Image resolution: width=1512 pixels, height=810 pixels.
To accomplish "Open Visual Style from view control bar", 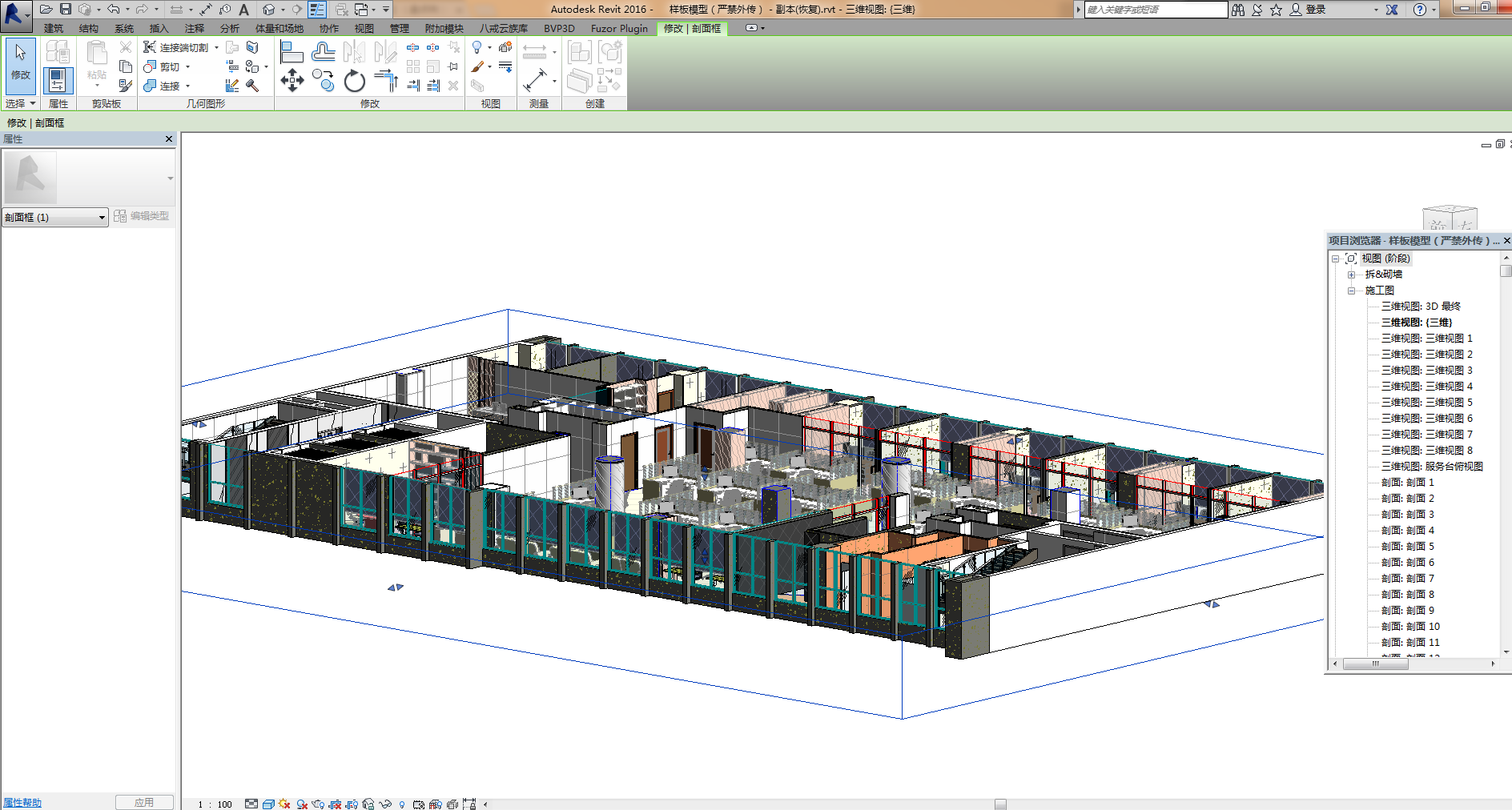I will pyautogui.click(x=269, y=804).
